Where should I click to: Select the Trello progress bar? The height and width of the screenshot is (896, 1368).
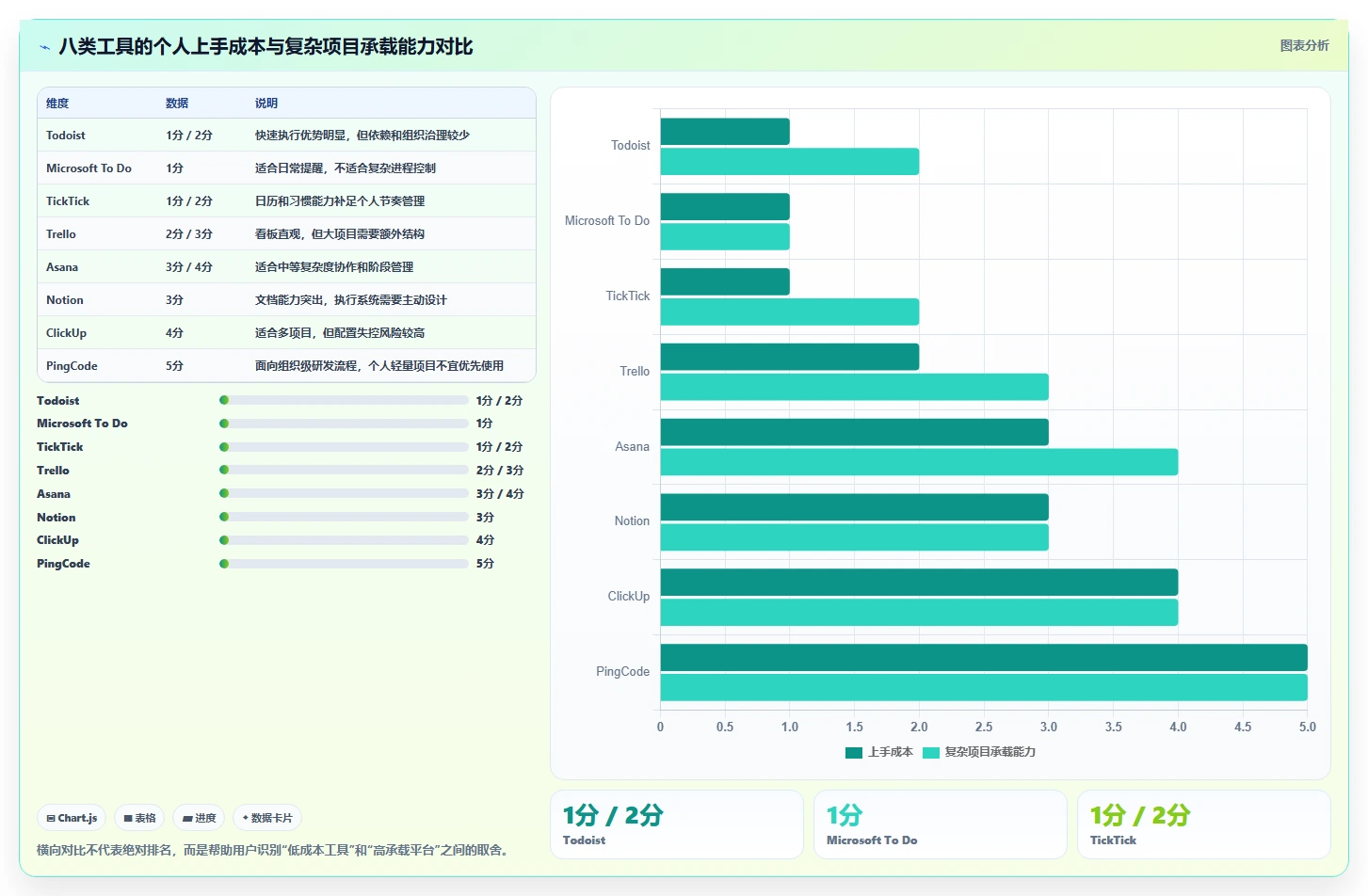[x=344, y=470]
